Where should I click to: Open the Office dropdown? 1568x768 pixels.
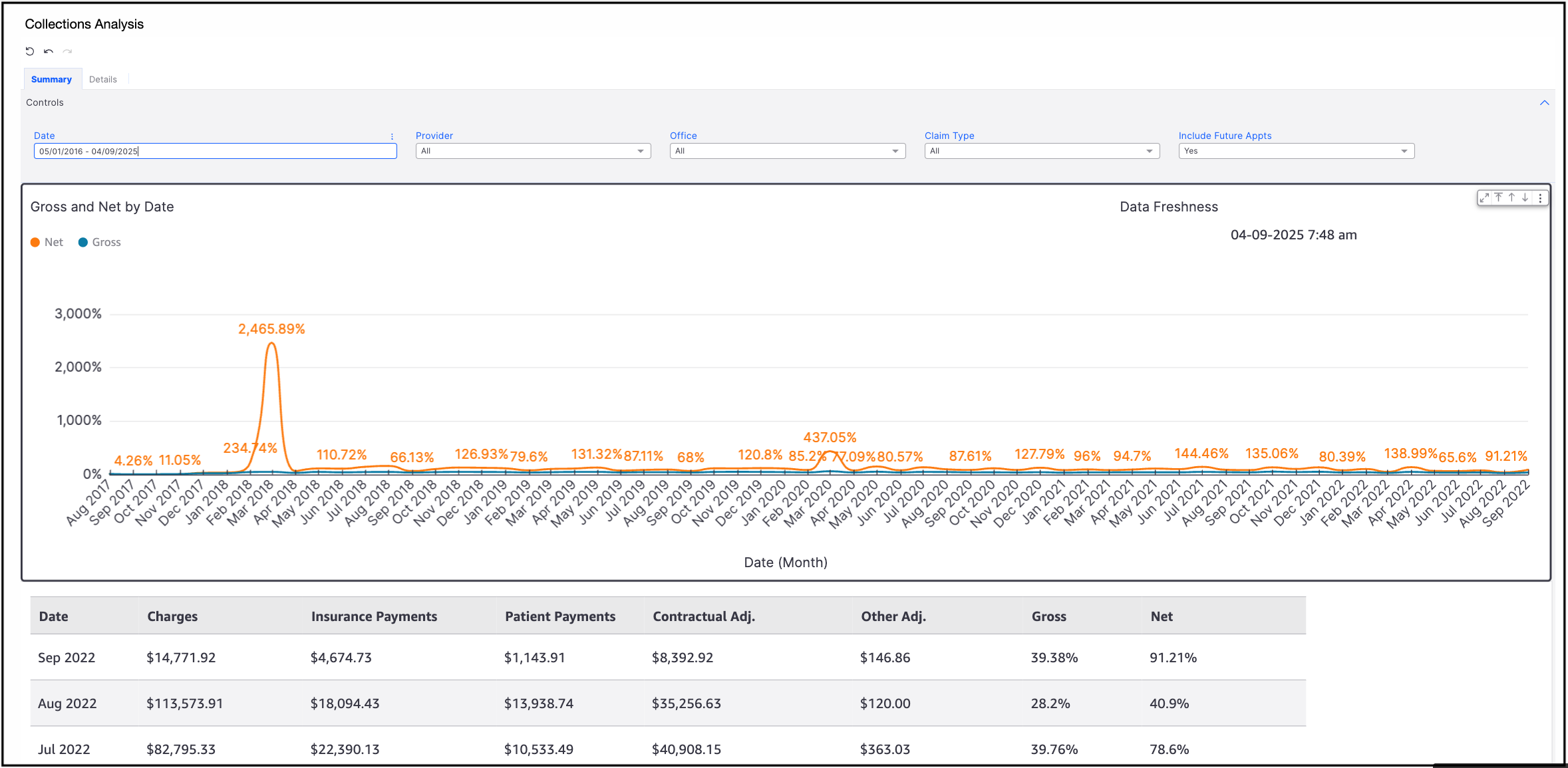click(787, 151)
